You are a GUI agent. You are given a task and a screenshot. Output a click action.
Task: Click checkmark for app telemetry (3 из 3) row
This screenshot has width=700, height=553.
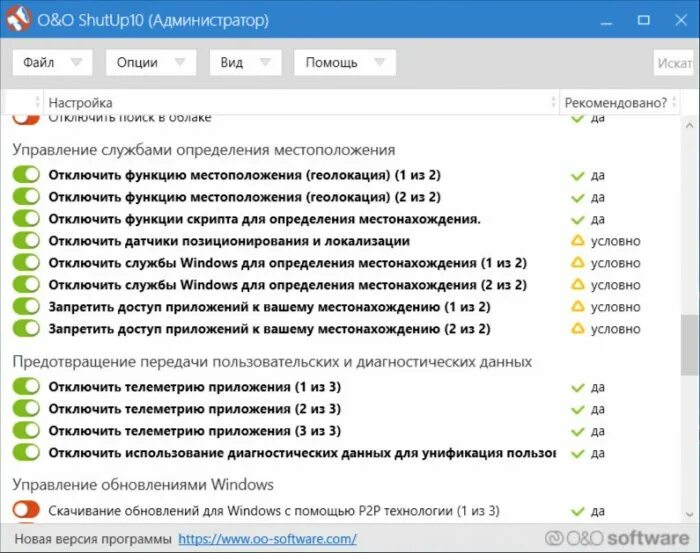pyautogui.click(x=578, y=432)
